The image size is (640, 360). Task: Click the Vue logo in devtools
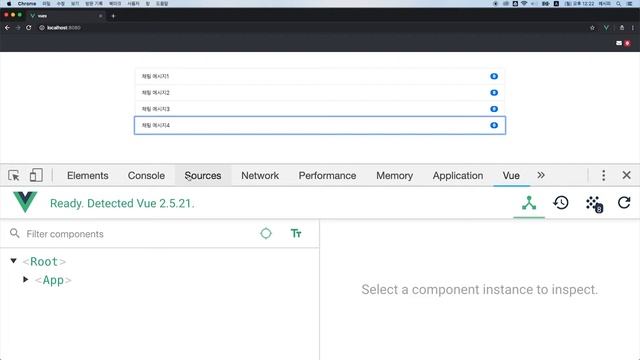25,202
